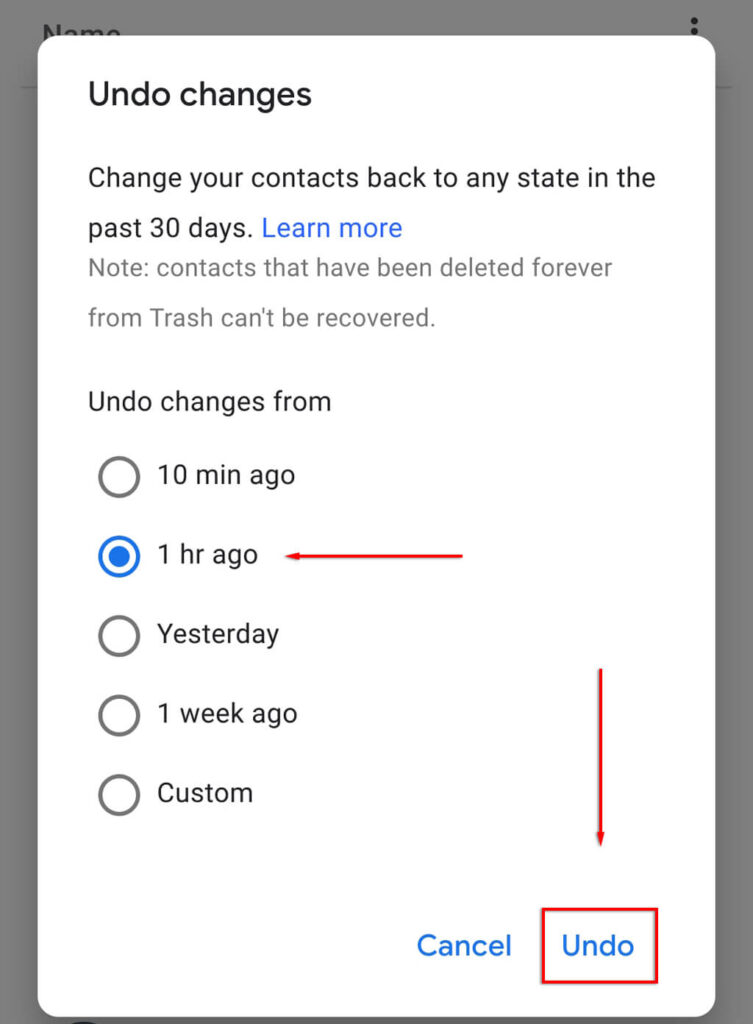Choose the "Custom" radio button
This screenshot has width=753, height=1024.
click(x=119, y=795)
